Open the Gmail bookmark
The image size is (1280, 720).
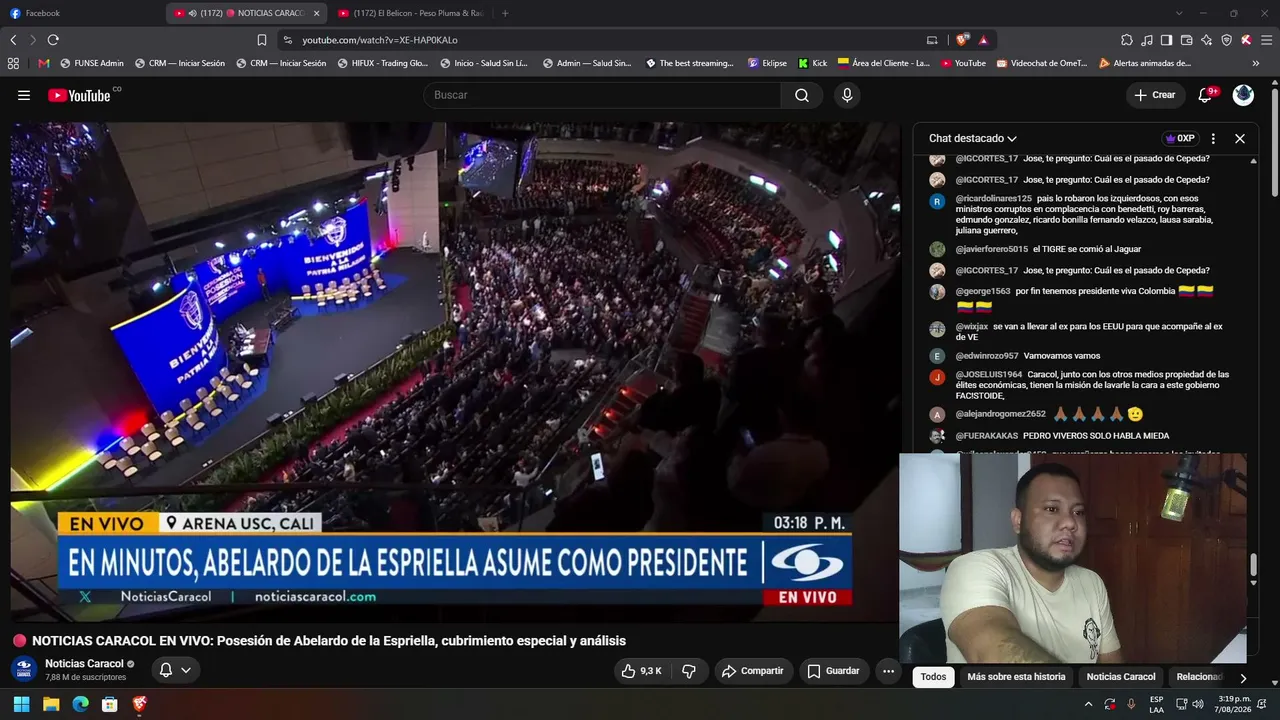(44, 63)
